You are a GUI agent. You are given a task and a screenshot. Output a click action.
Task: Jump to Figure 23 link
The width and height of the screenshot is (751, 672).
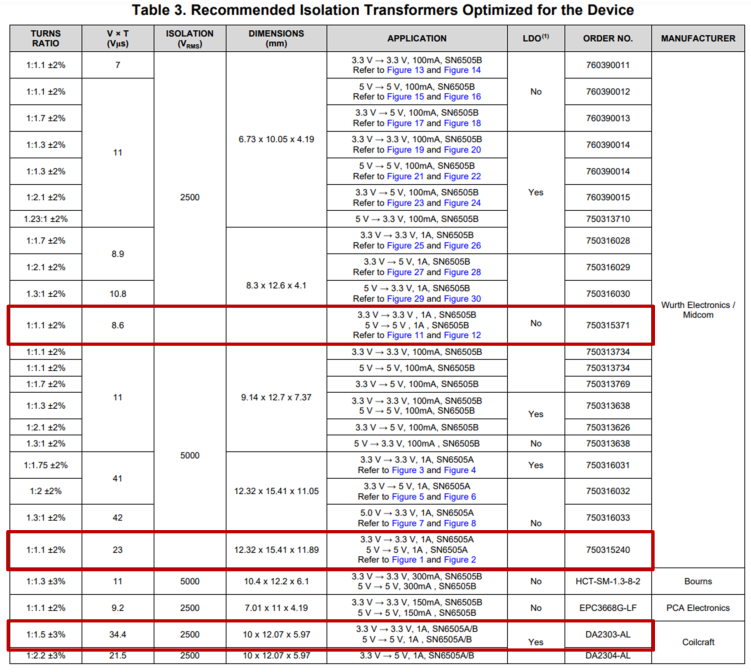(x=405, y=203)
